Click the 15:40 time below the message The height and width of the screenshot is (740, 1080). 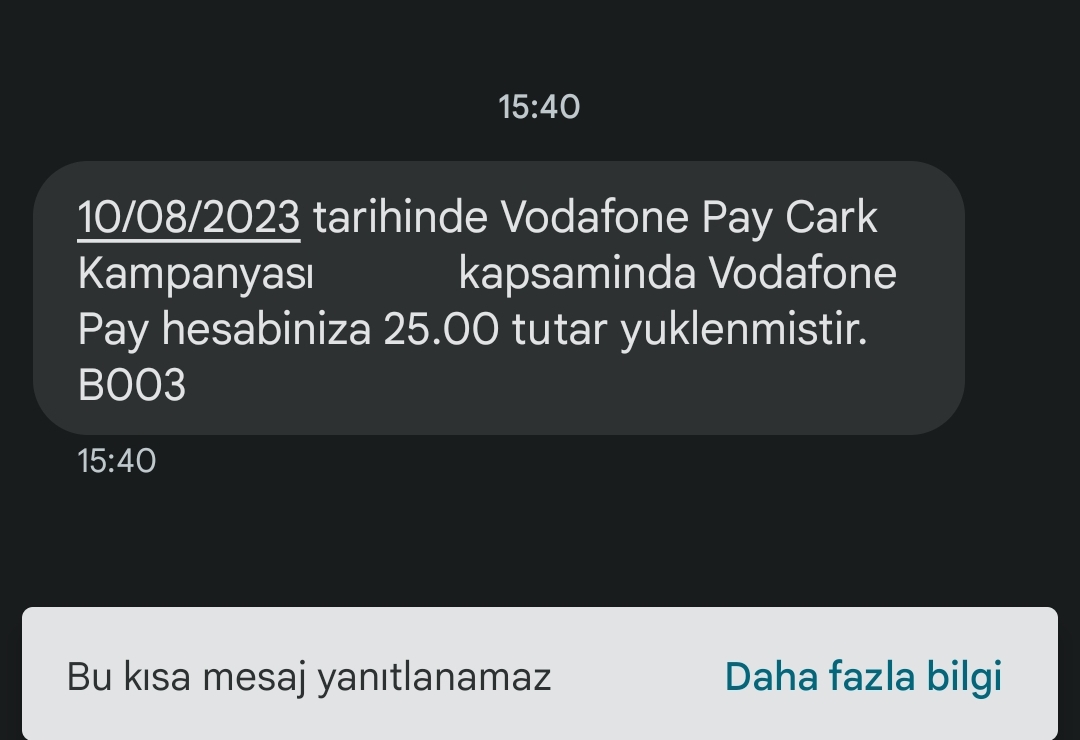click(117, 461)
